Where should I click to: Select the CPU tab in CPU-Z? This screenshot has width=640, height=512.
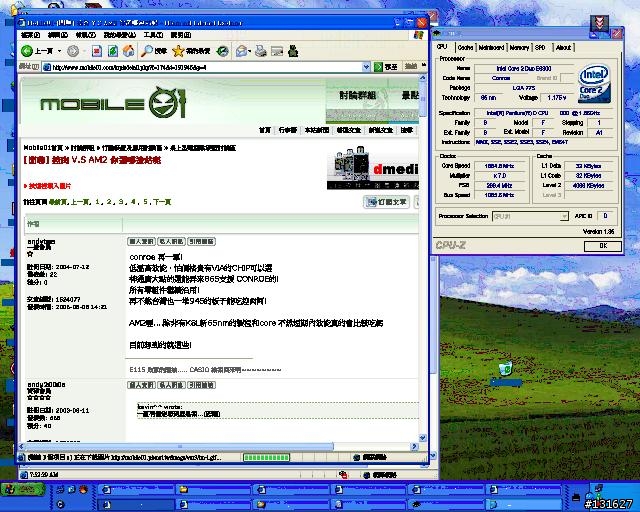click(x=442, y=47)
